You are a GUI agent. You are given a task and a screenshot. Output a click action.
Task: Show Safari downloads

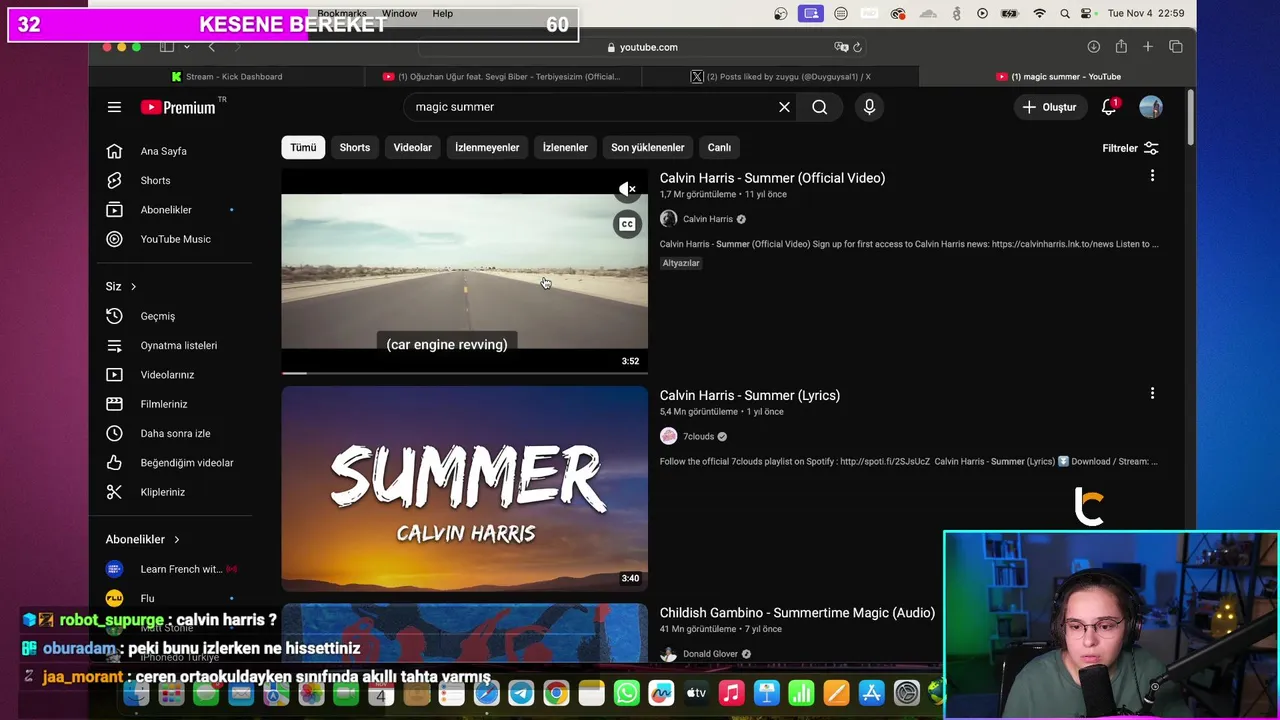click(x=1094, y=47)
